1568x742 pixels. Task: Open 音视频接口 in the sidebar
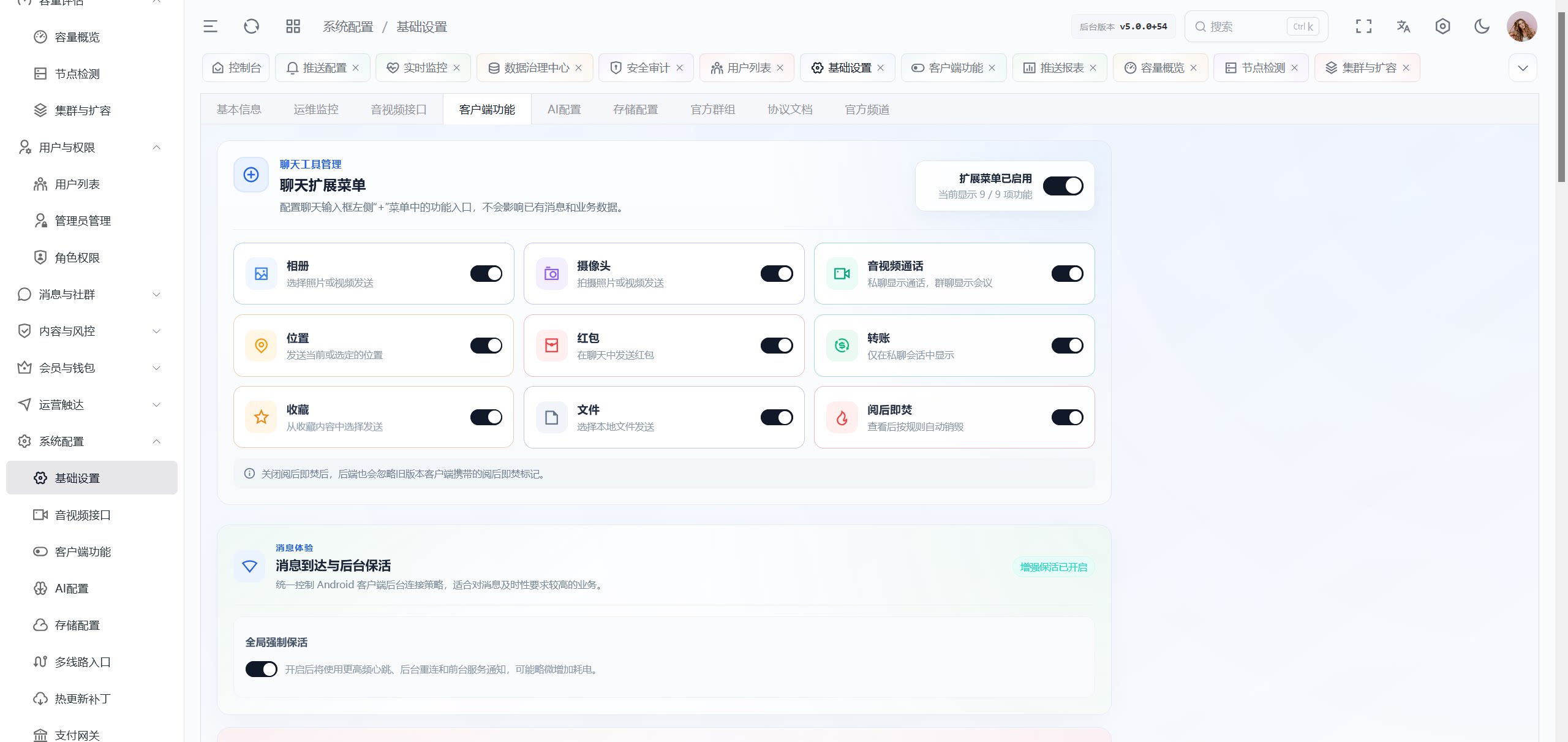coord(92,515)
